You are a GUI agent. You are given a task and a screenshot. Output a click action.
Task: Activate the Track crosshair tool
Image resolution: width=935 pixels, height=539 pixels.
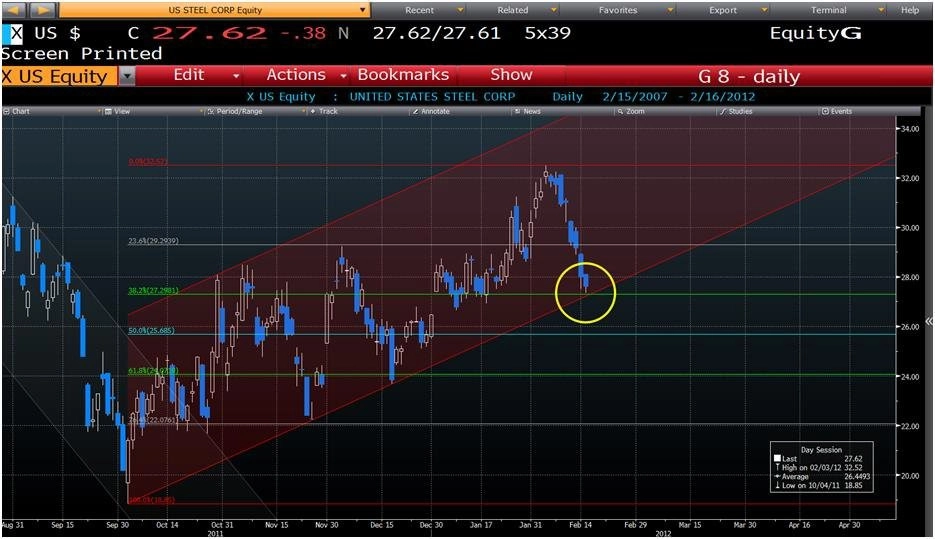point(324,111)
